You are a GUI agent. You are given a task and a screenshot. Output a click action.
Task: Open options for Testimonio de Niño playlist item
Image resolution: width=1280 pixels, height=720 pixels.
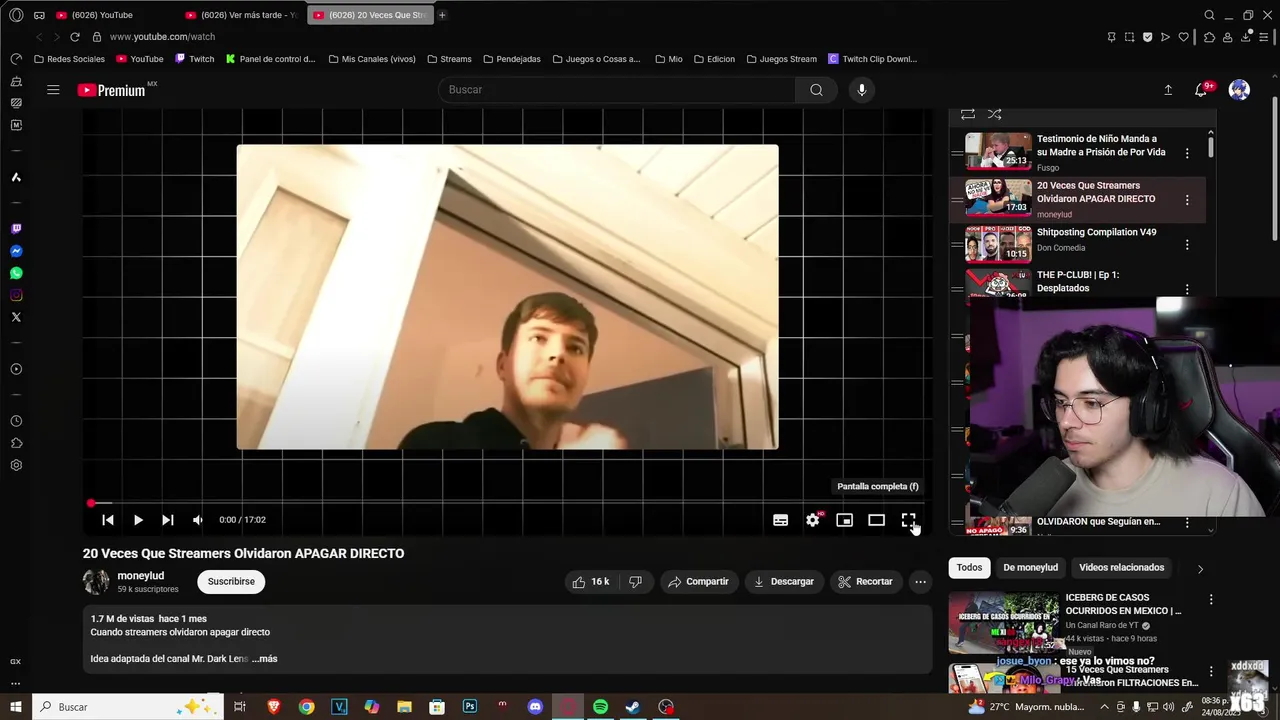click(1187, 153)
